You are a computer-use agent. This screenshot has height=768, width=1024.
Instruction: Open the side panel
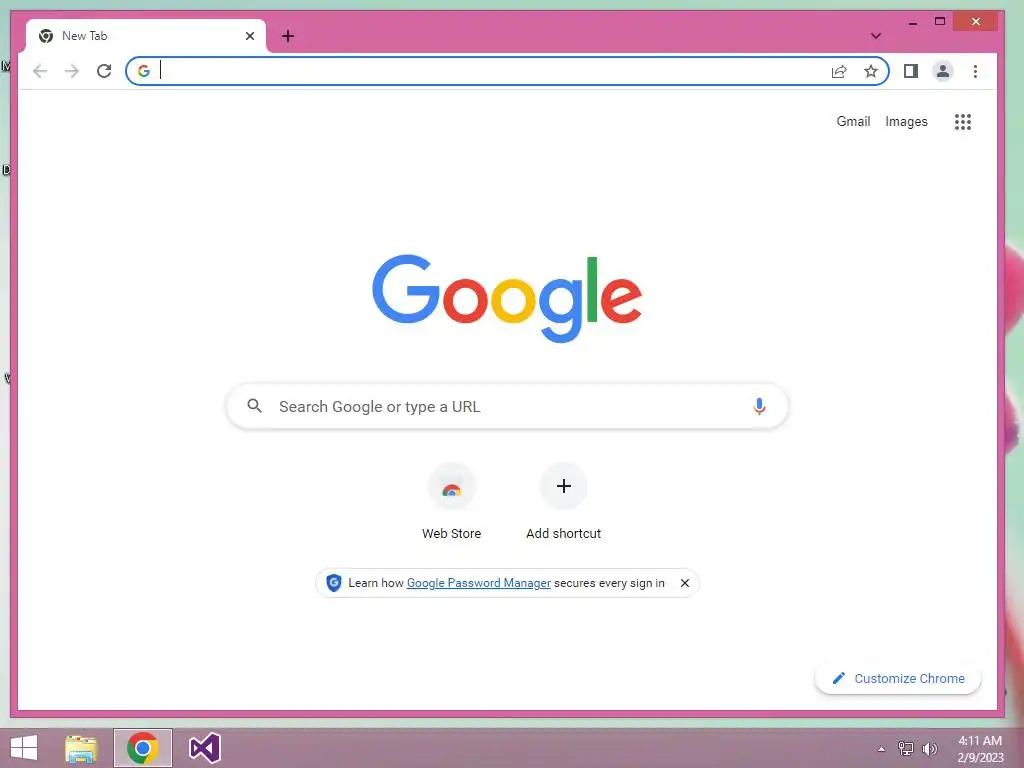pos(910,71)
